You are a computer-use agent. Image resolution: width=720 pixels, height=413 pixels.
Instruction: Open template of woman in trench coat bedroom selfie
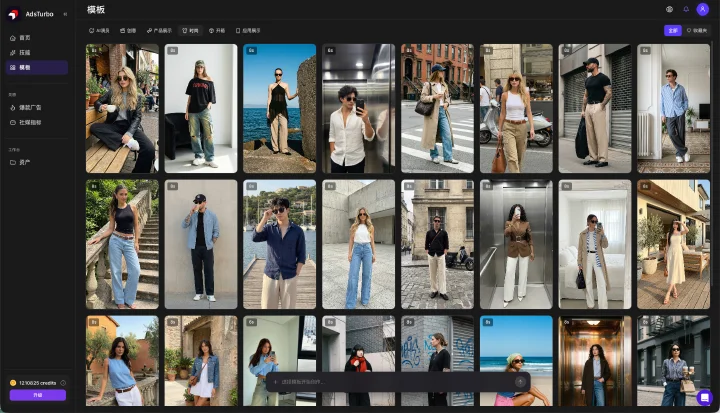point(595,244)
